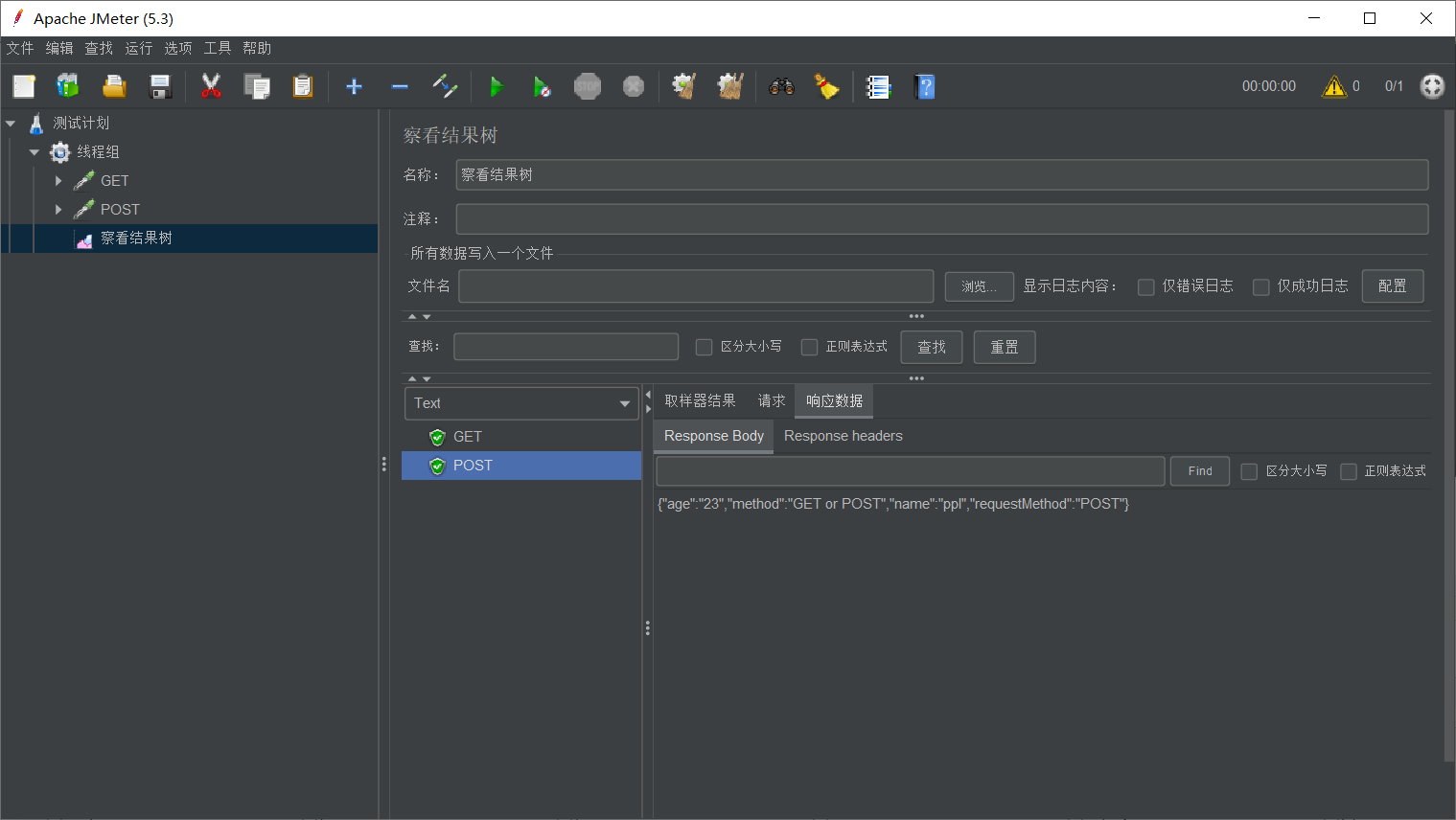Open the 编辑 menu
Image resolution: width=1456 pixels, height=820 pixels.
coord(59,49)
